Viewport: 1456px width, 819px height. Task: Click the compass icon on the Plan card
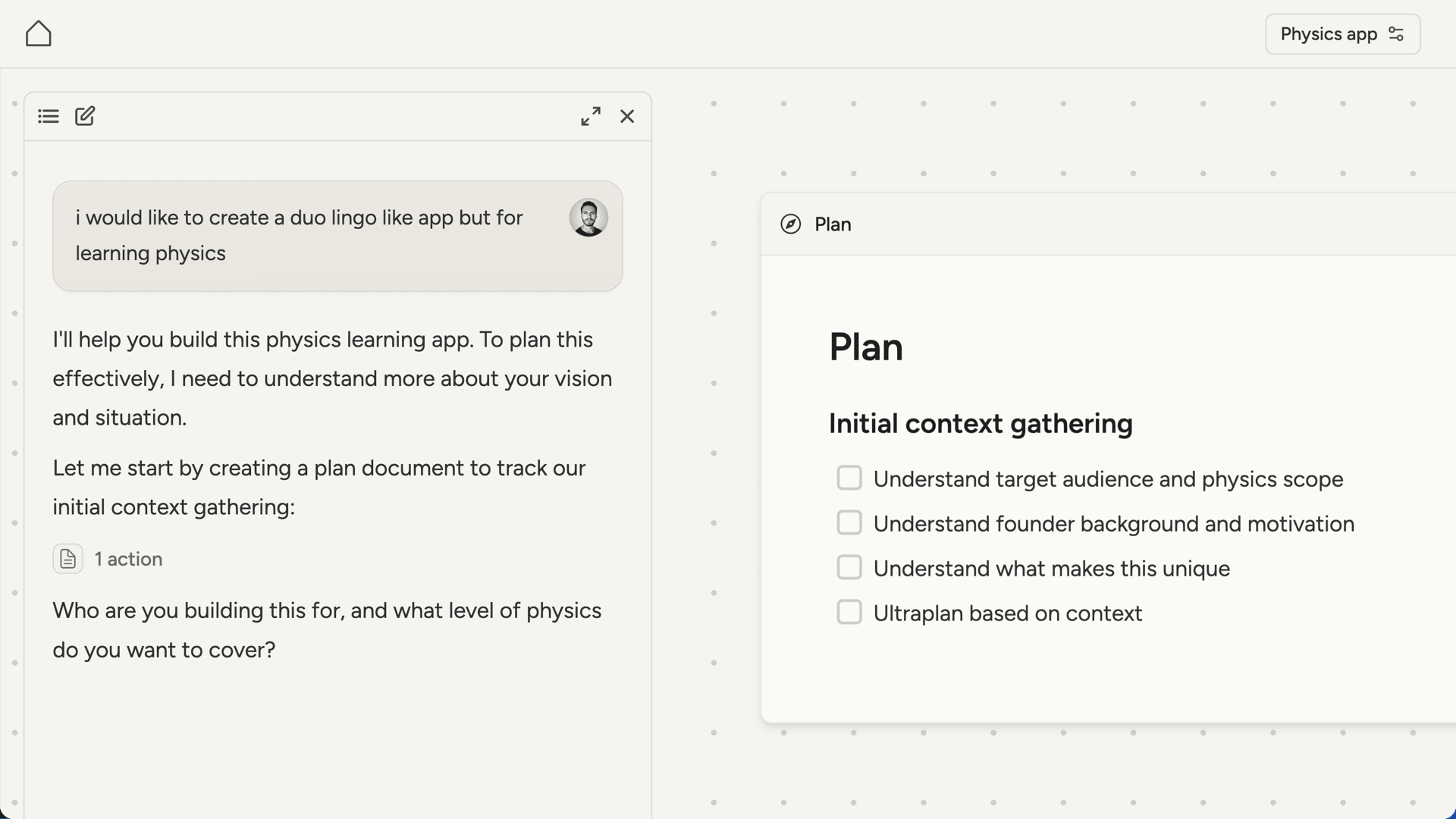(789, 224)
